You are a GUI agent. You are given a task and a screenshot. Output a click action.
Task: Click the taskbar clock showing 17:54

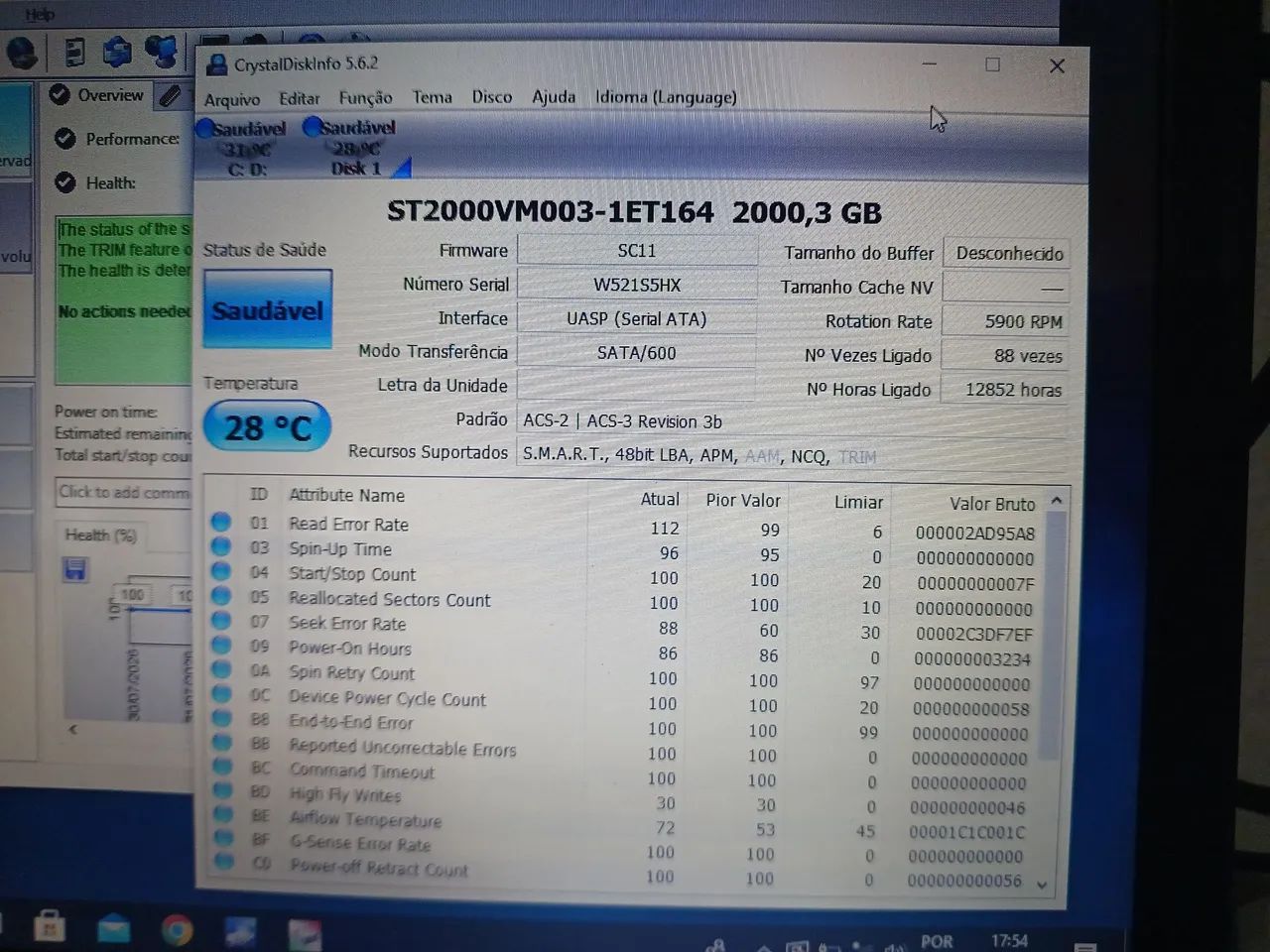pyautogui.click(x=1009, y=940)
